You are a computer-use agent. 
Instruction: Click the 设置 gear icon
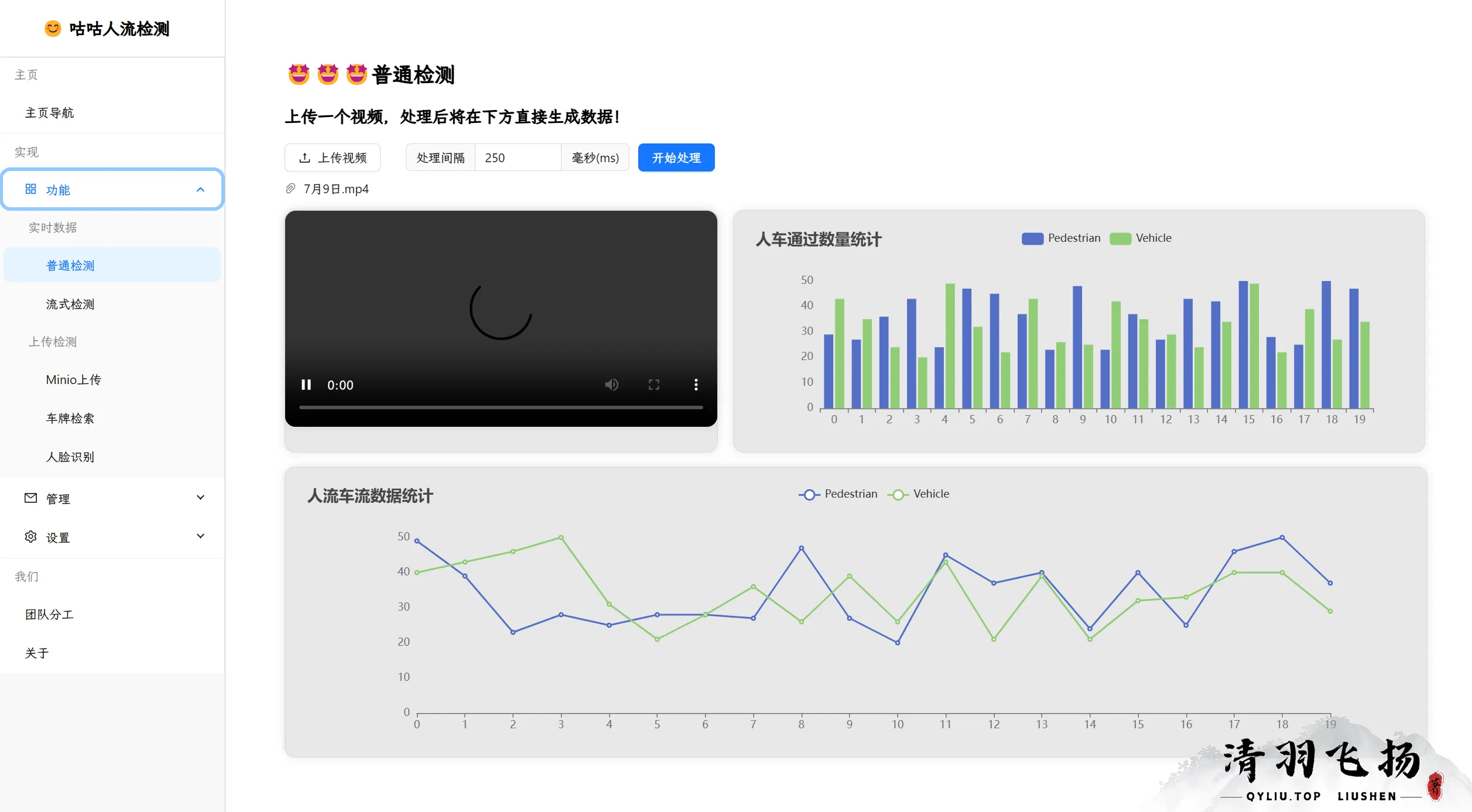point(30,537)
